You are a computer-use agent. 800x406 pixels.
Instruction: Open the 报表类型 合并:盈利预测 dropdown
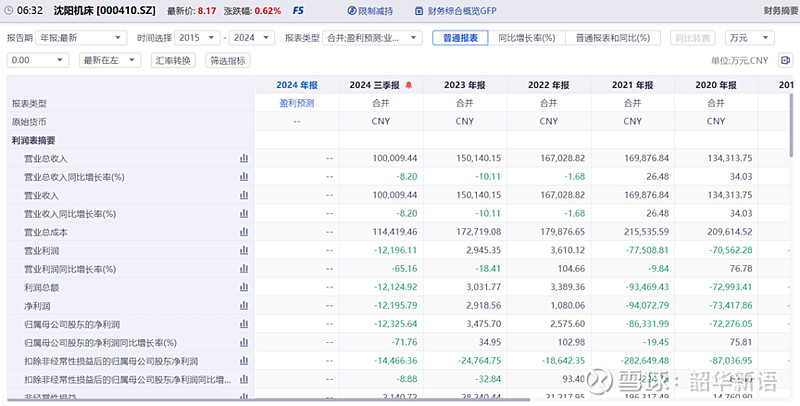pyautogui.click(x=372, y=38)
